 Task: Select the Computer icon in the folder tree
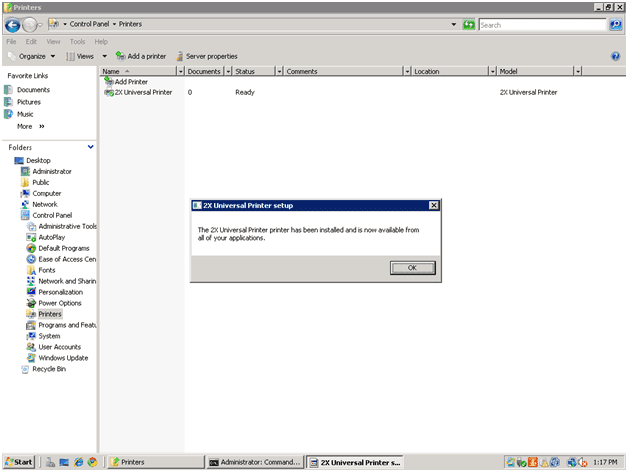(25, 193)
